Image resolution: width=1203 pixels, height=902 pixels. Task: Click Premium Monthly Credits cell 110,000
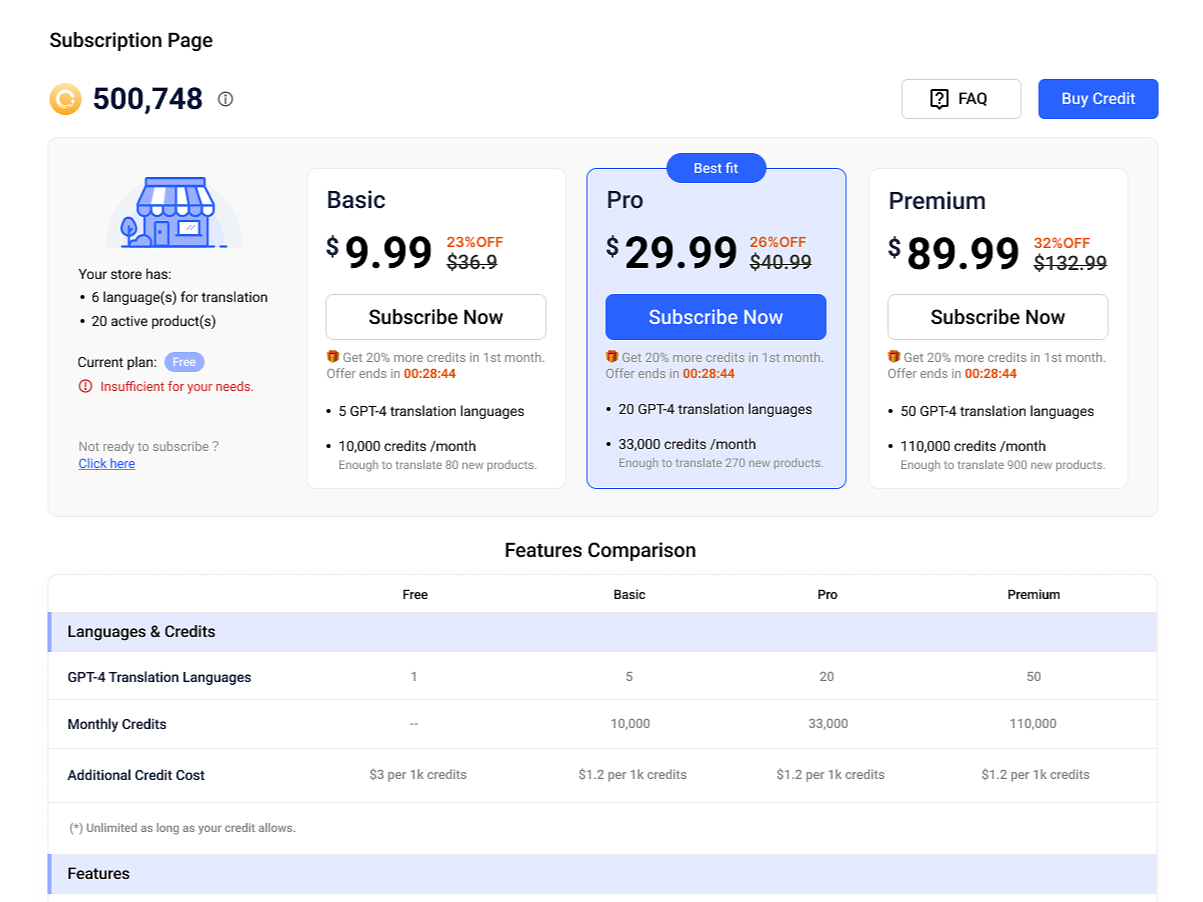tap(1034, 723)
